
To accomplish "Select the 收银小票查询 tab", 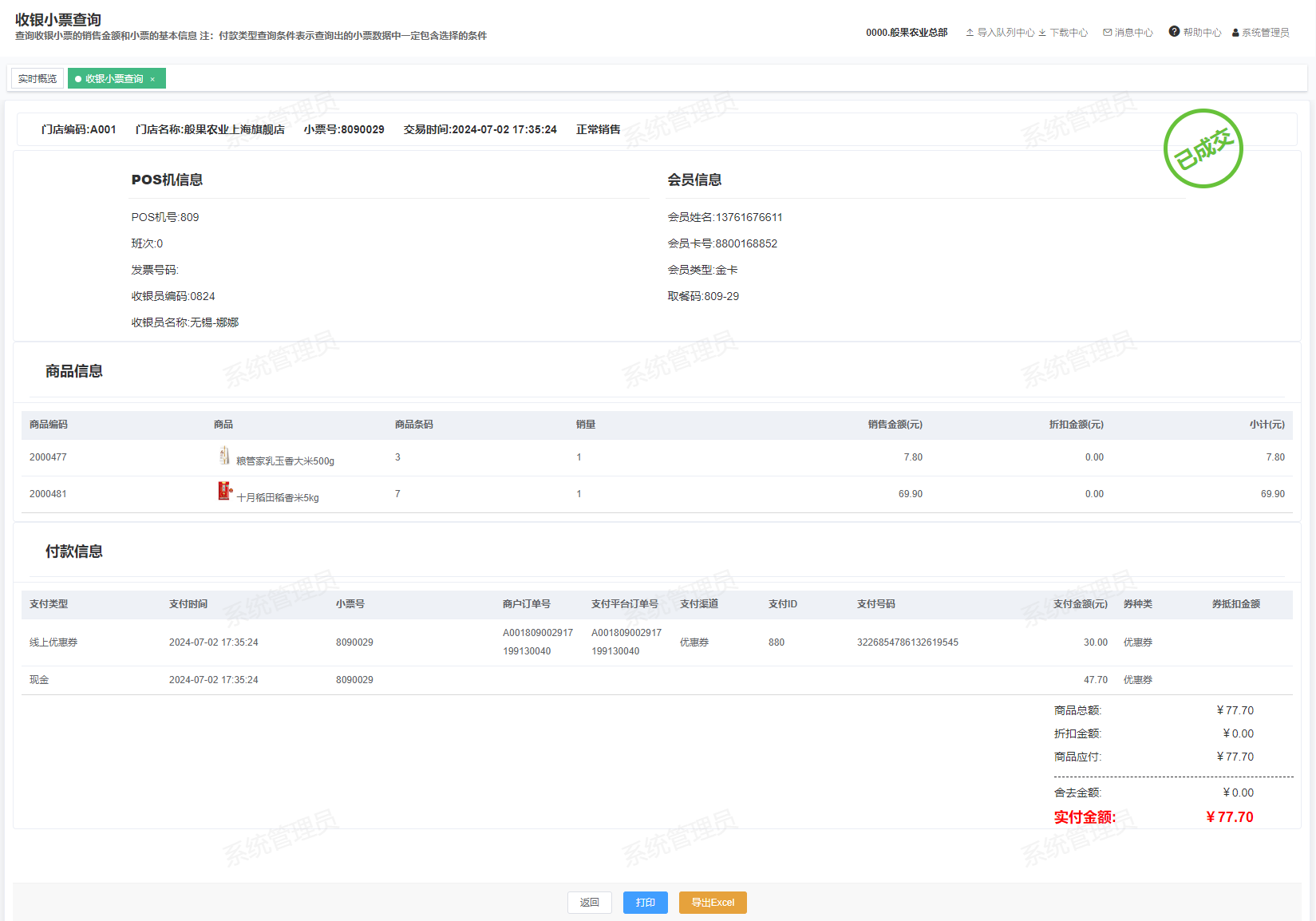I will [x=113, y=79].
